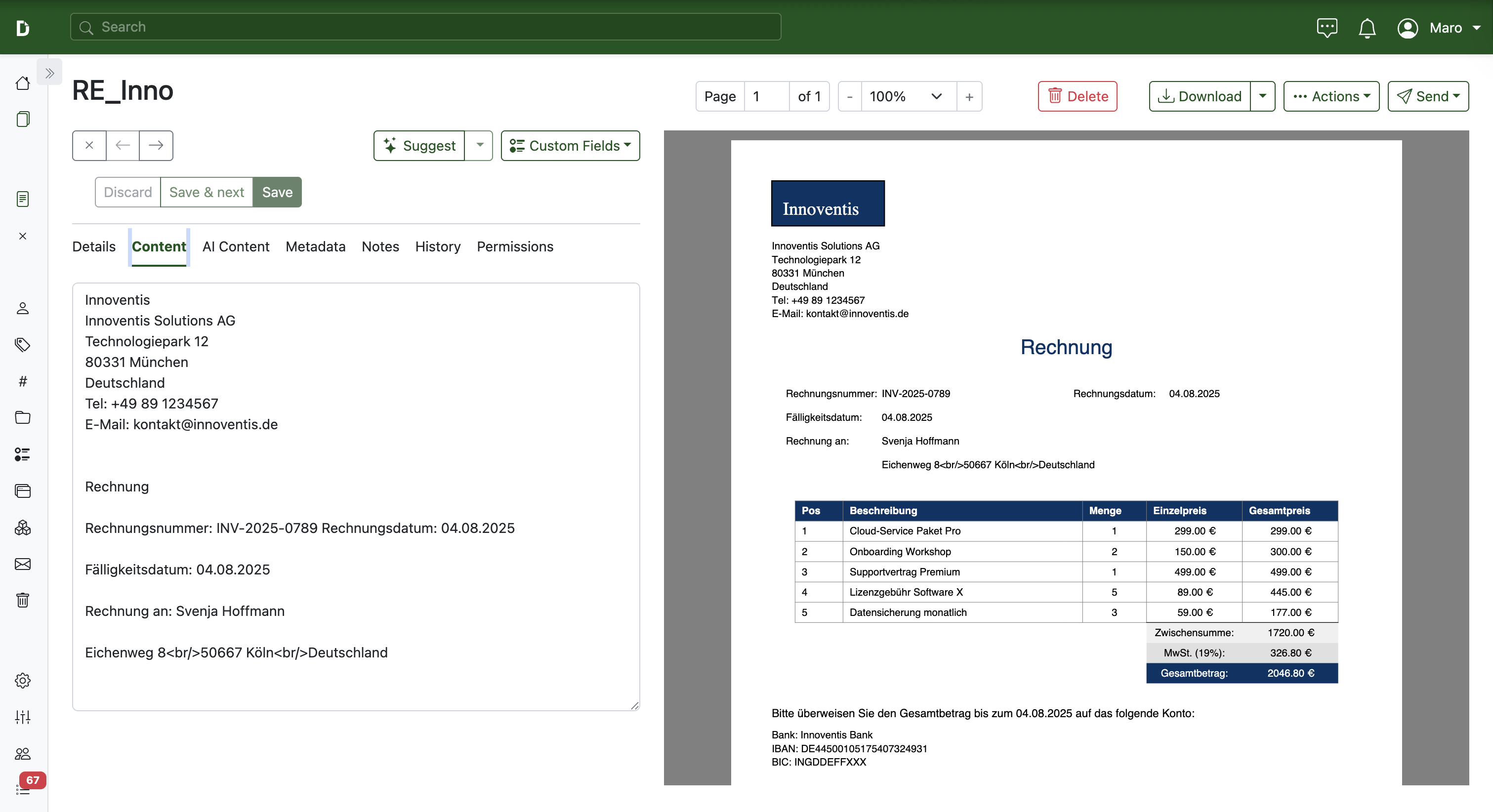The image size is (1493, 812).
Task: Open the tags icon in sidebar
Action: (23, 345)
